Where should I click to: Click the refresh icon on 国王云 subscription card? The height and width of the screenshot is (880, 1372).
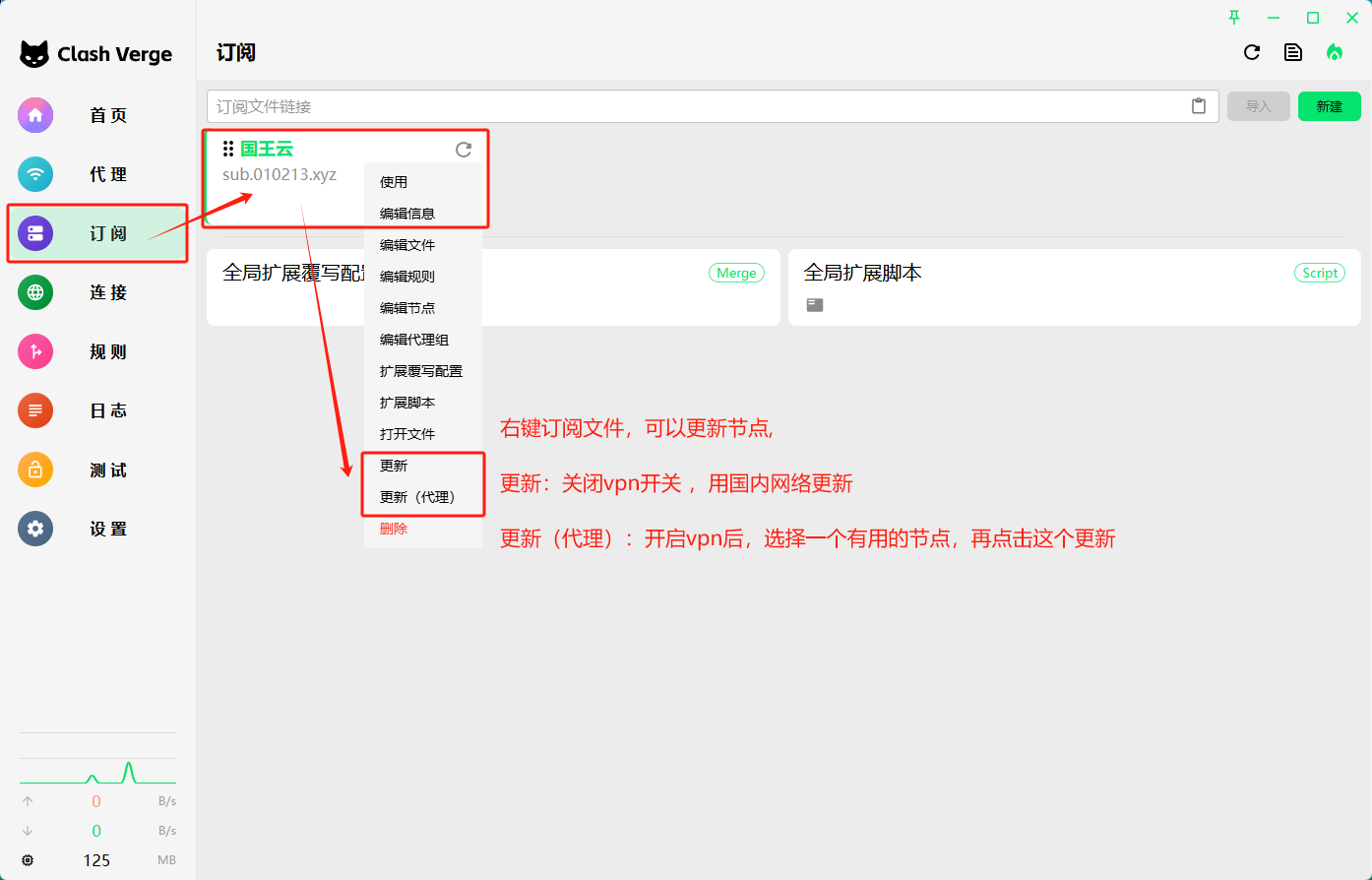(464, 150)
